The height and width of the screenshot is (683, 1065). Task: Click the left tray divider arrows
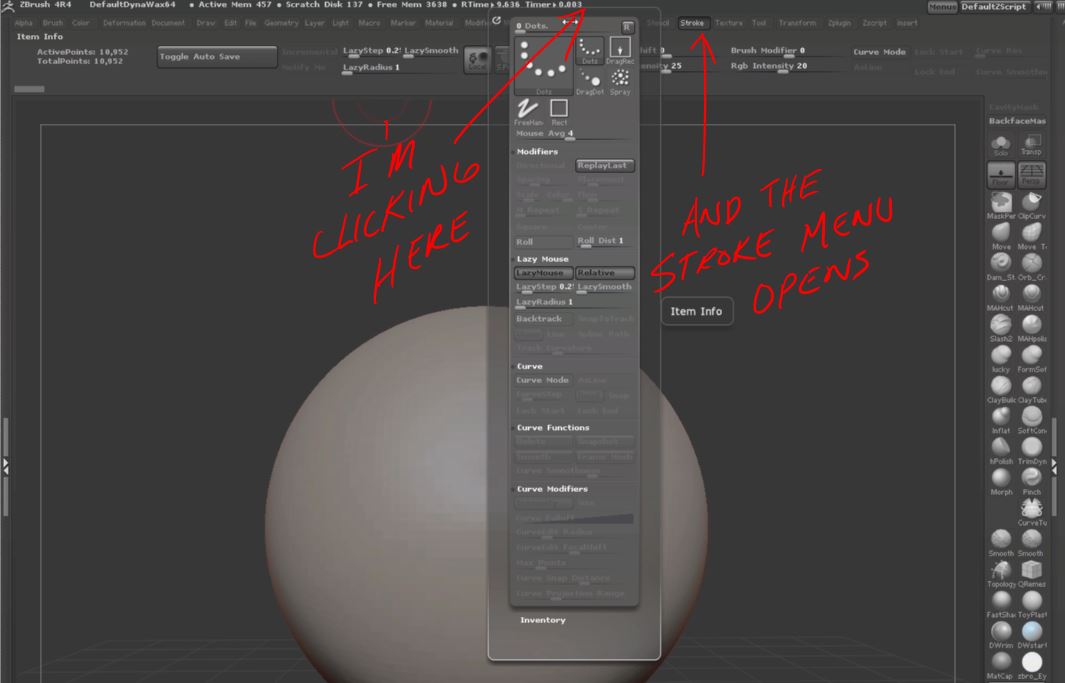[x=5, y=466]
